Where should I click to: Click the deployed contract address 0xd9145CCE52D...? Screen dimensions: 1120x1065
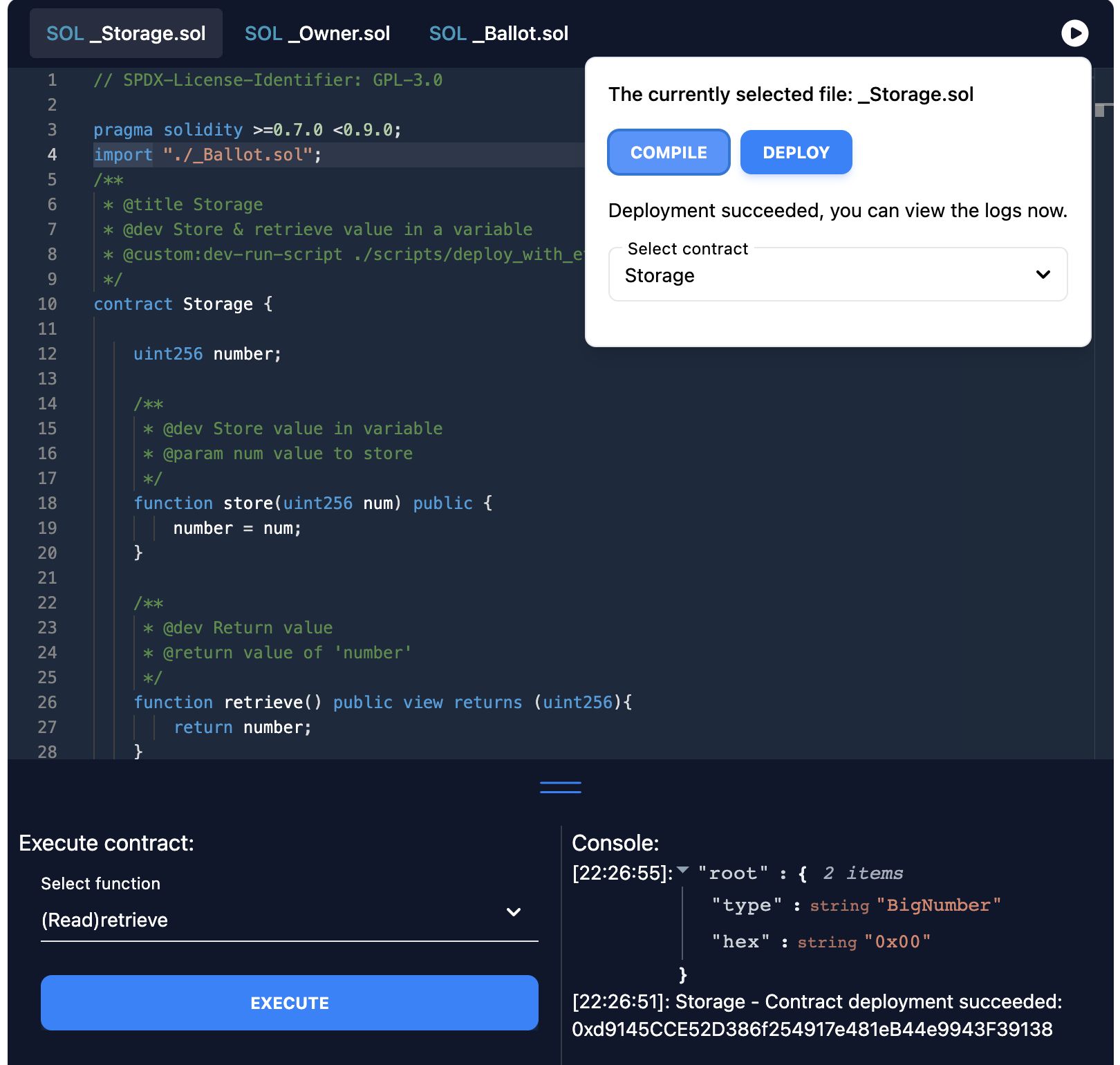coord(812,1029)
